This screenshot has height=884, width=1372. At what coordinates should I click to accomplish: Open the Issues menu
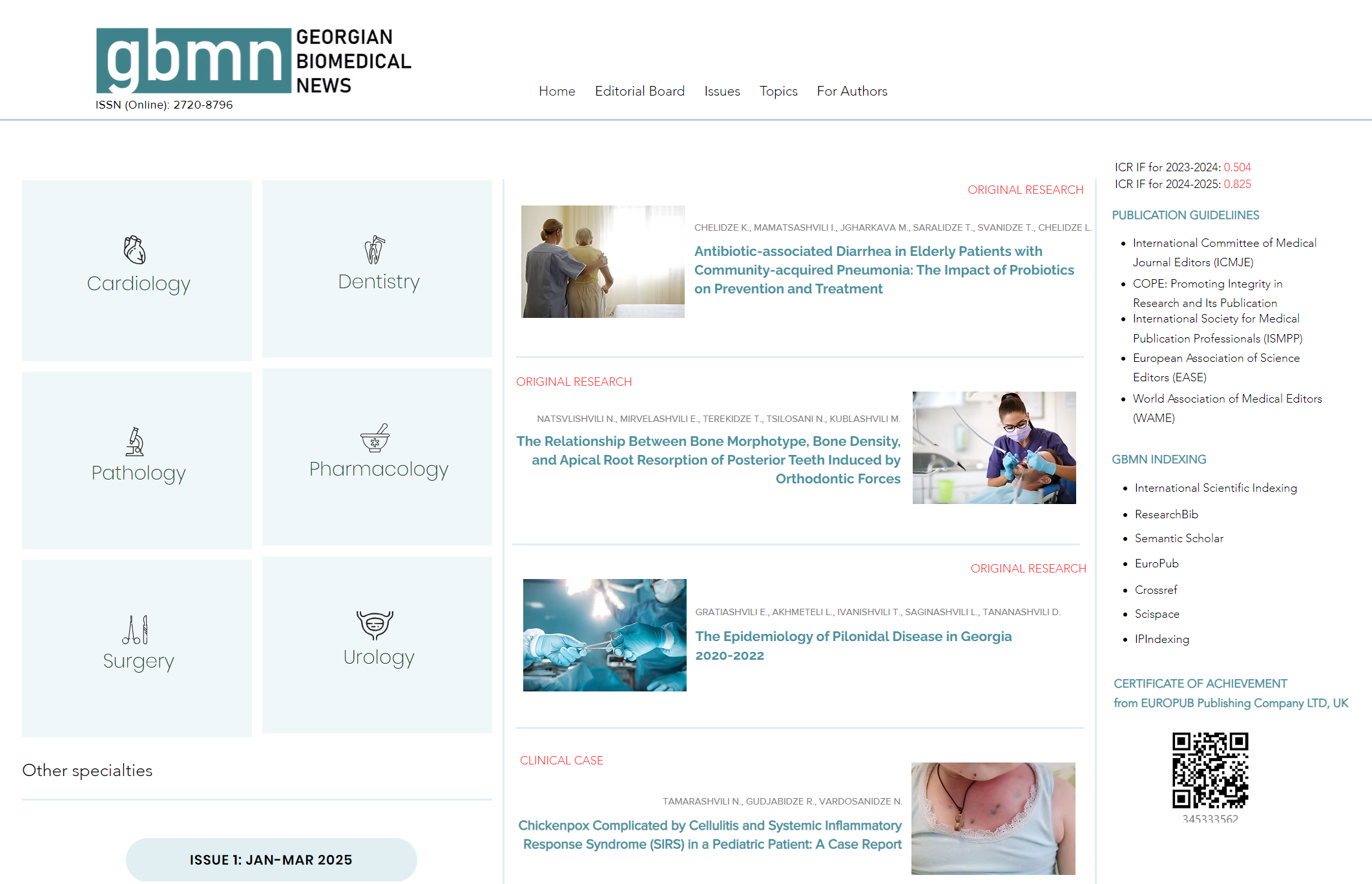pyautogui.click(x=722, y=91)
